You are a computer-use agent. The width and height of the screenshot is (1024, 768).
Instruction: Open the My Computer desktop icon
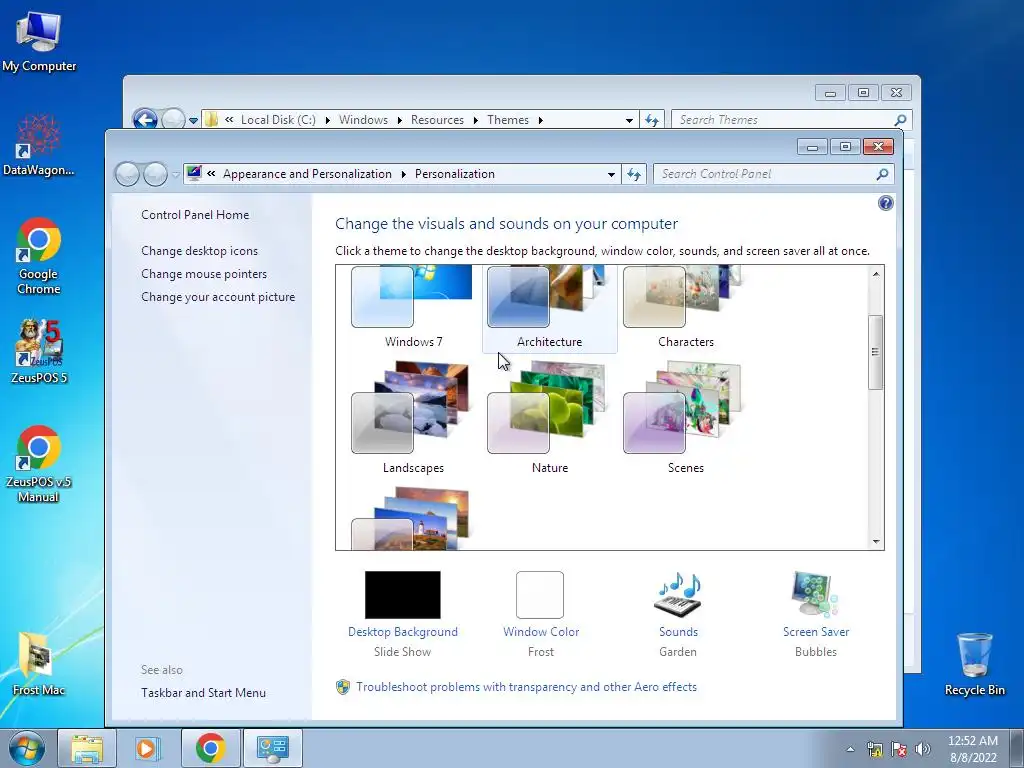39,40
